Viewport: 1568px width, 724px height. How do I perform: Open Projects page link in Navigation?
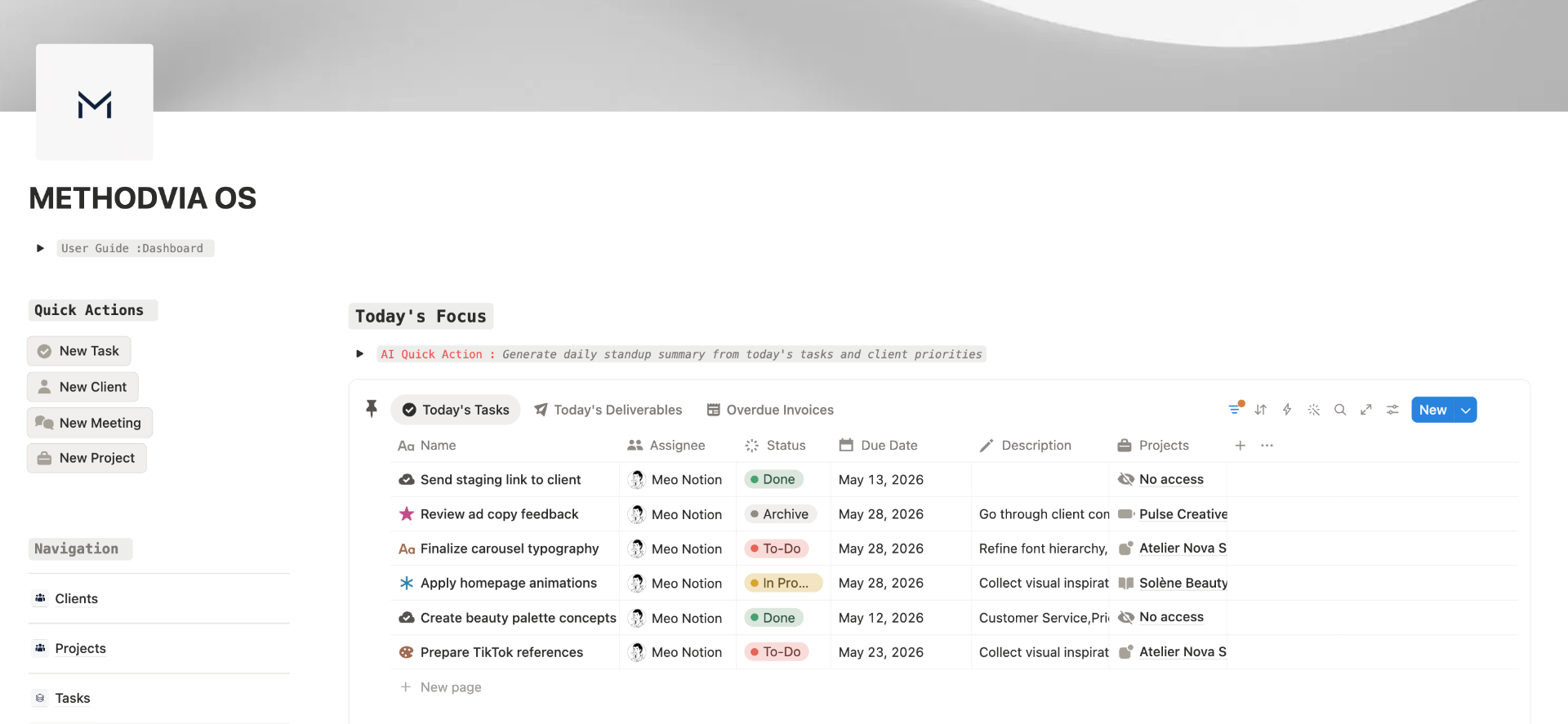(81, 648)
